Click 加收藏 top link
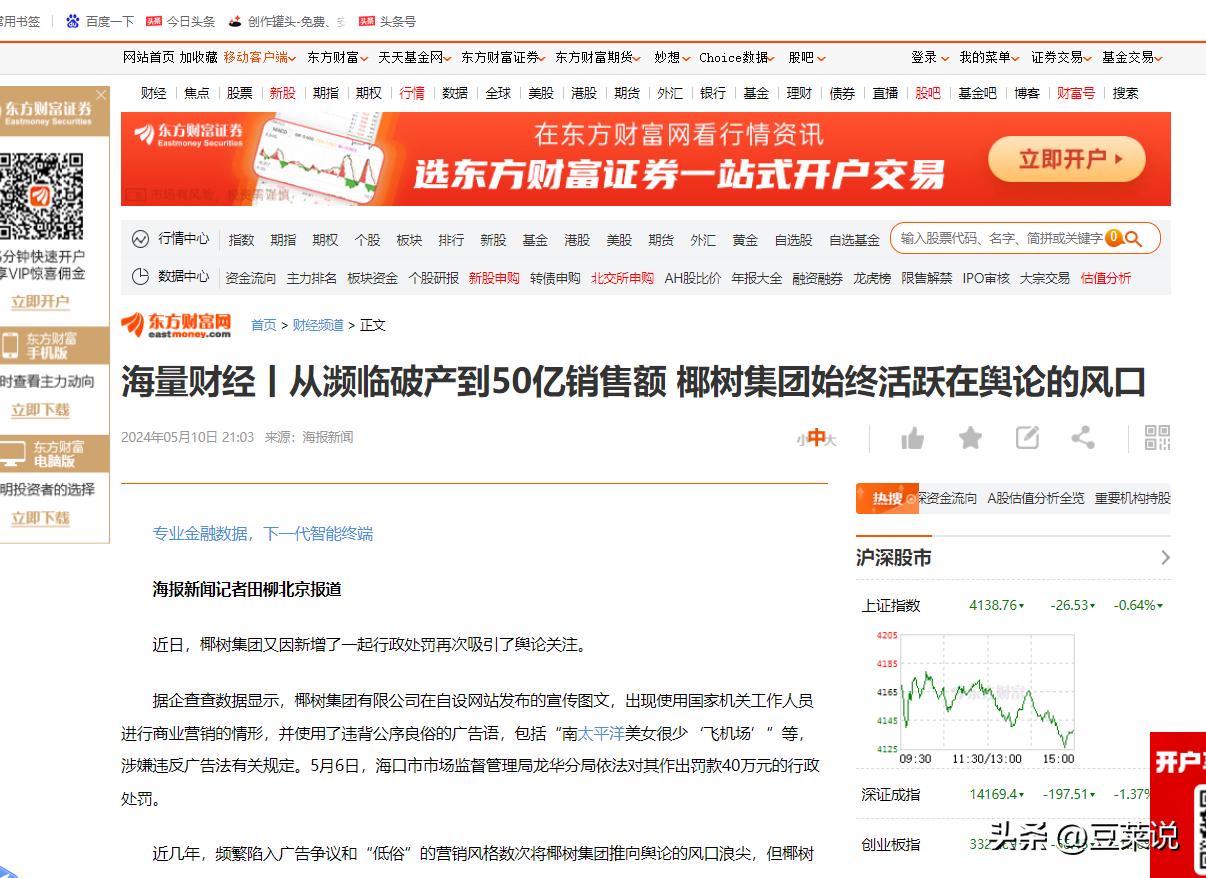 coord(199,57)
